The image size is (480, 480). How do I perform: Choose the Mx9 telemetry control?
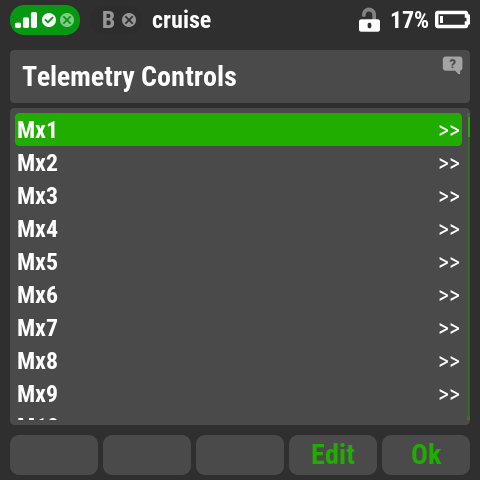click(238, 394)
